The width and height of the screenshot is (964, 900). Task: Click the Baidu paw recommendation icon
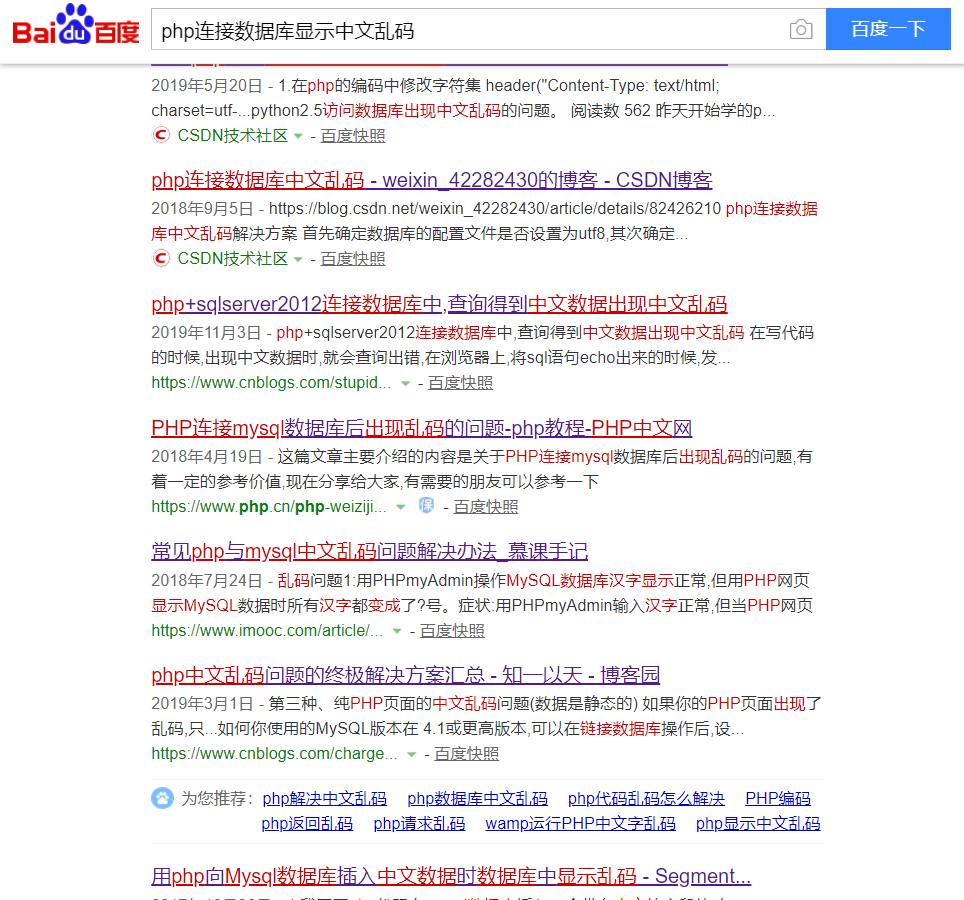[162, 798]
